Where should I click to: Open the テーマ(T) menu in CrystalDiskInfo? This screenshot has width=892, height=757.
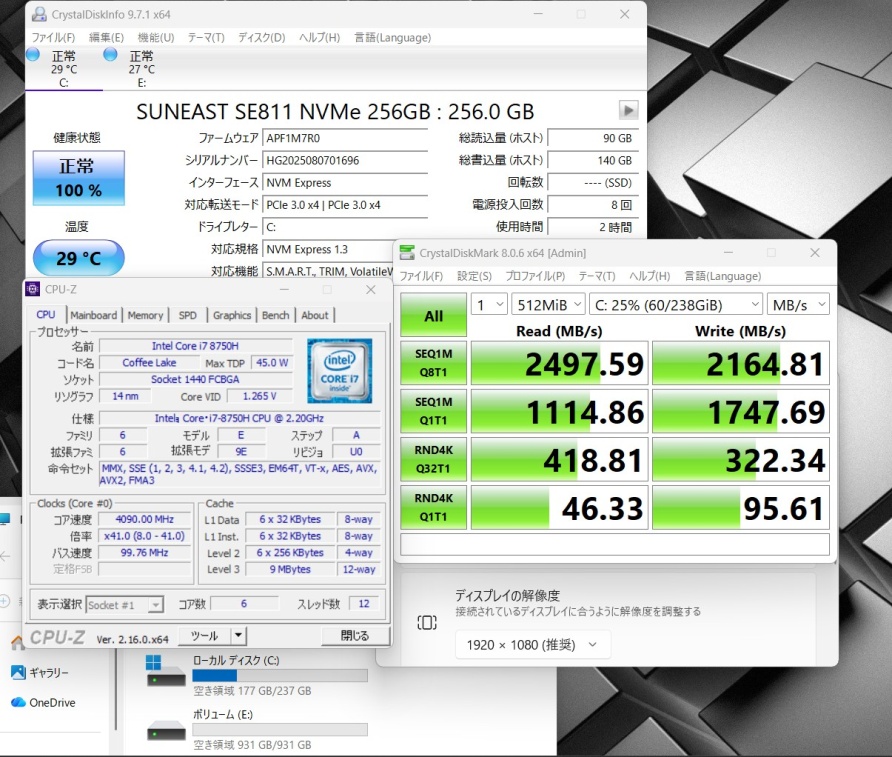[x=206, y=38]
